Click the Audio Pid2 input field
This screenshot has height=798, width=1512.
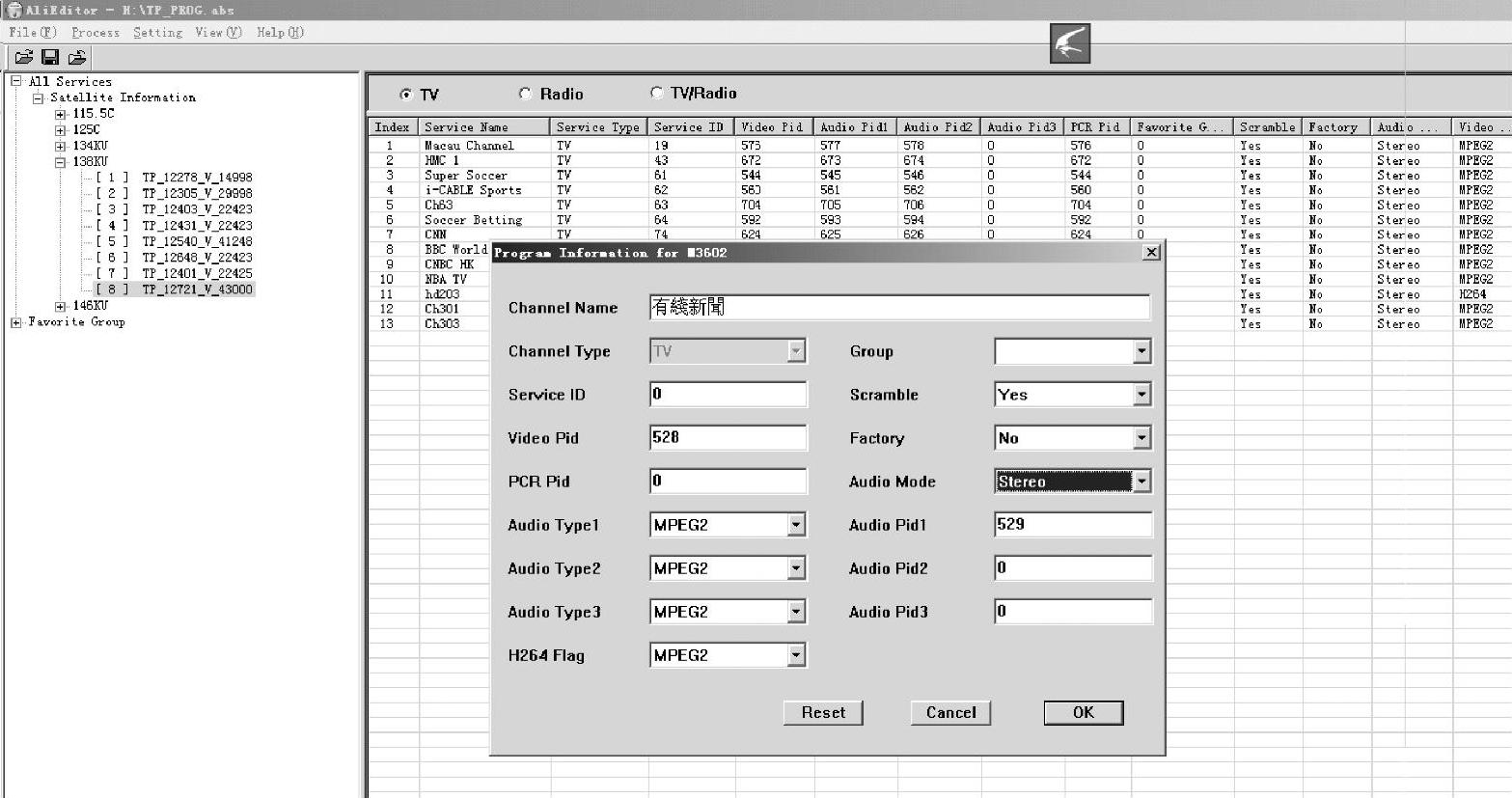pos(1073,567)
